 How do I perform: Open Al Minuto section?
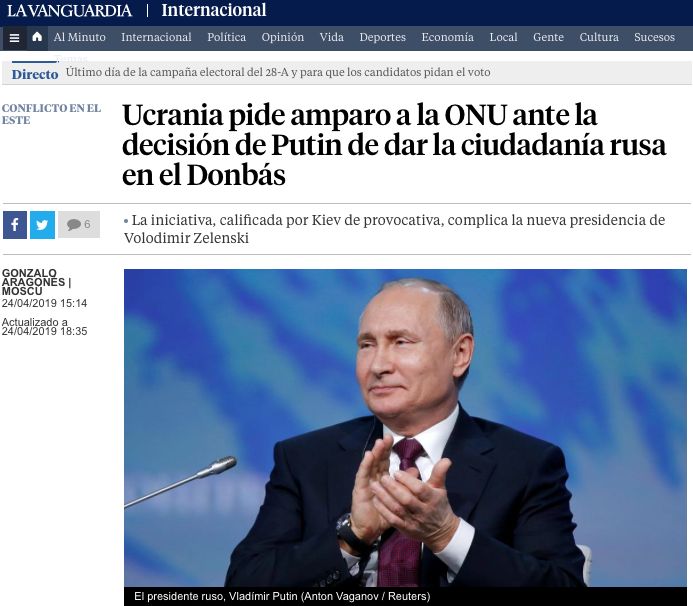[80, 37]
